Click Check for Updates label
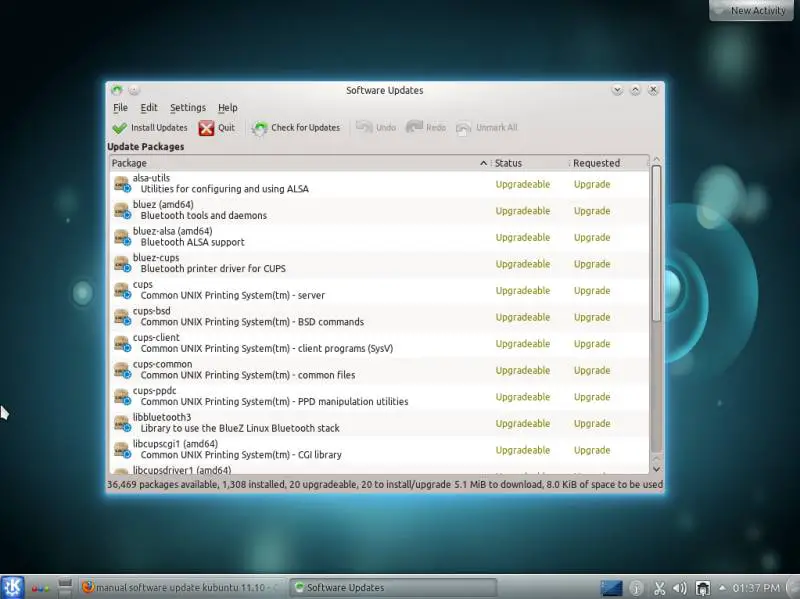The height and width of the screenshot is (599, 800). (306, 128)
